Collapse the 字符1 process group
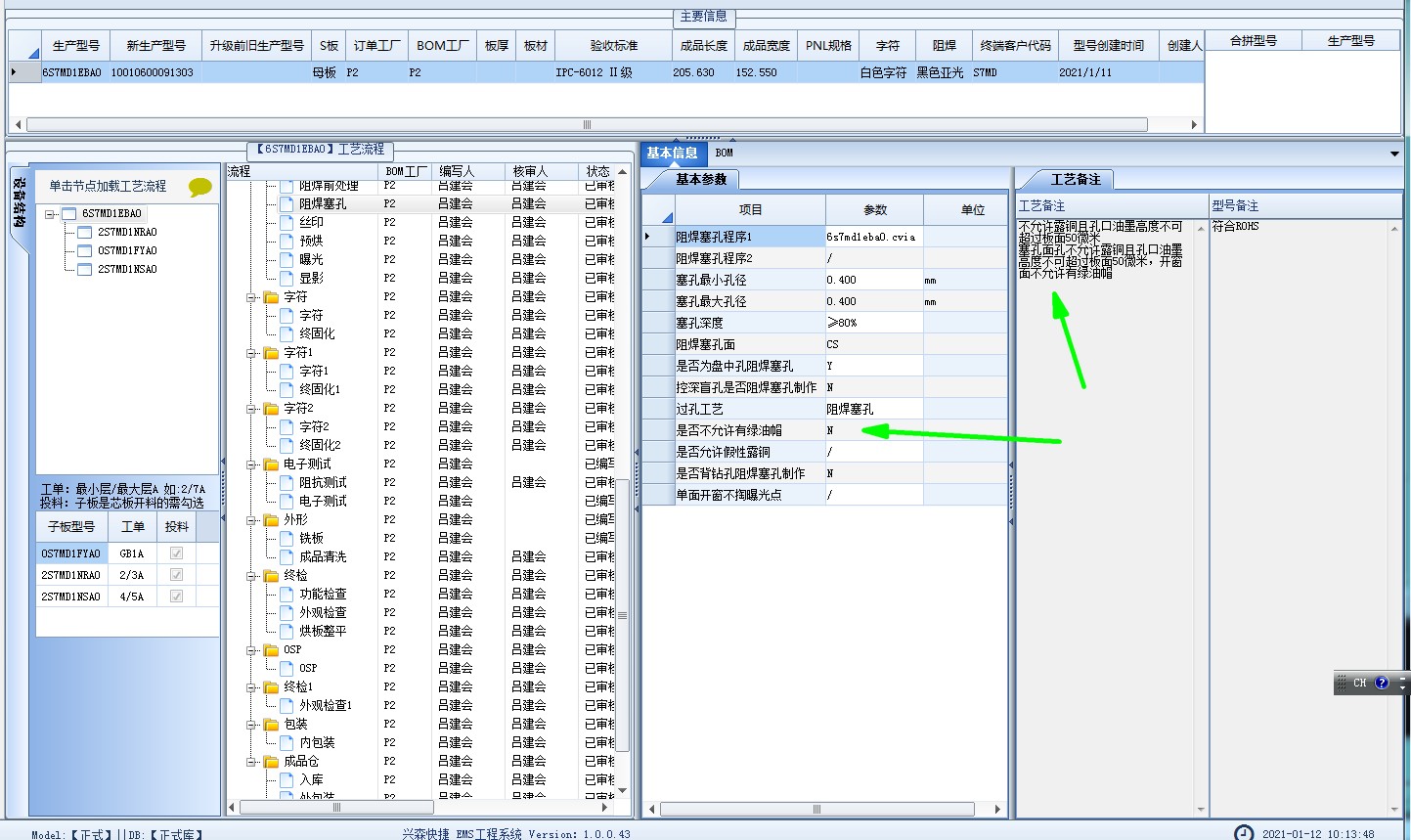The height and width of the screenshot is (840, 1411). pyautogui.click(x=251, y=353)
